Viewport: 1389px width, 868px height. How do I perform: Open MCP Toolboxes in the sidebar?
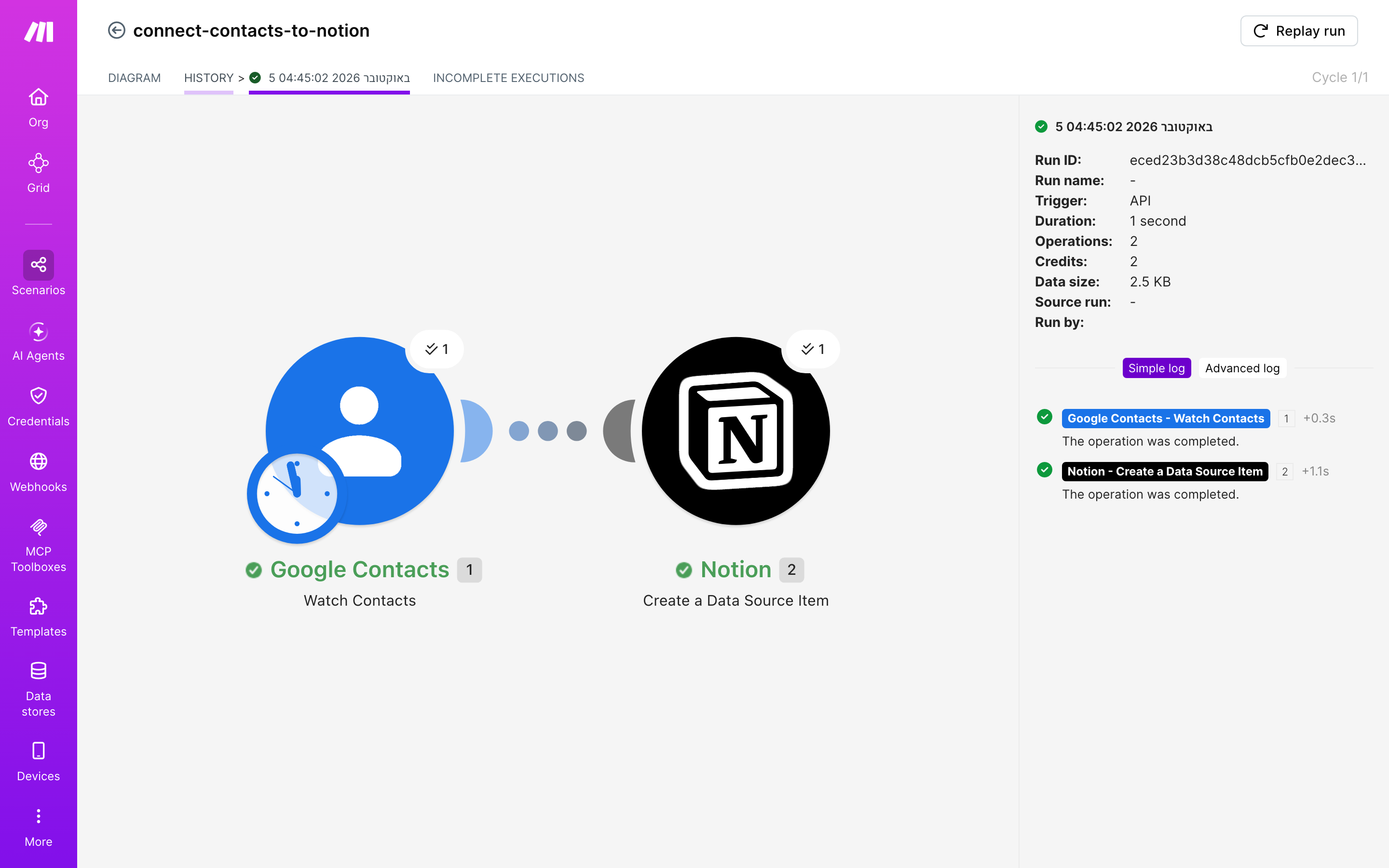click(39, 545)
